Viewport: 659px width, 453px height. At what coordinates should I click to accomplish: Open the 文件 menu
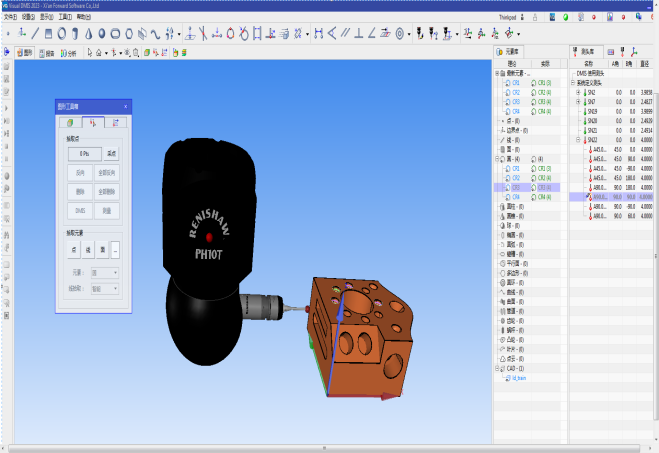coord(10,17)
